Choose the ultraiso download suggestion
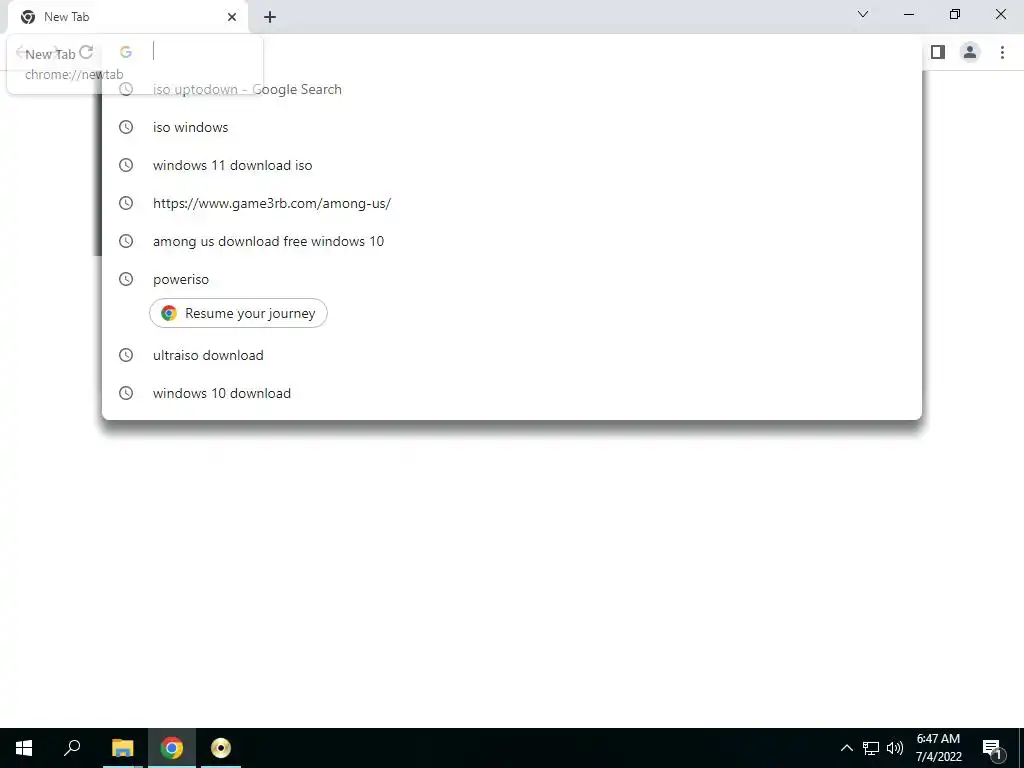 tap(511, 355)
